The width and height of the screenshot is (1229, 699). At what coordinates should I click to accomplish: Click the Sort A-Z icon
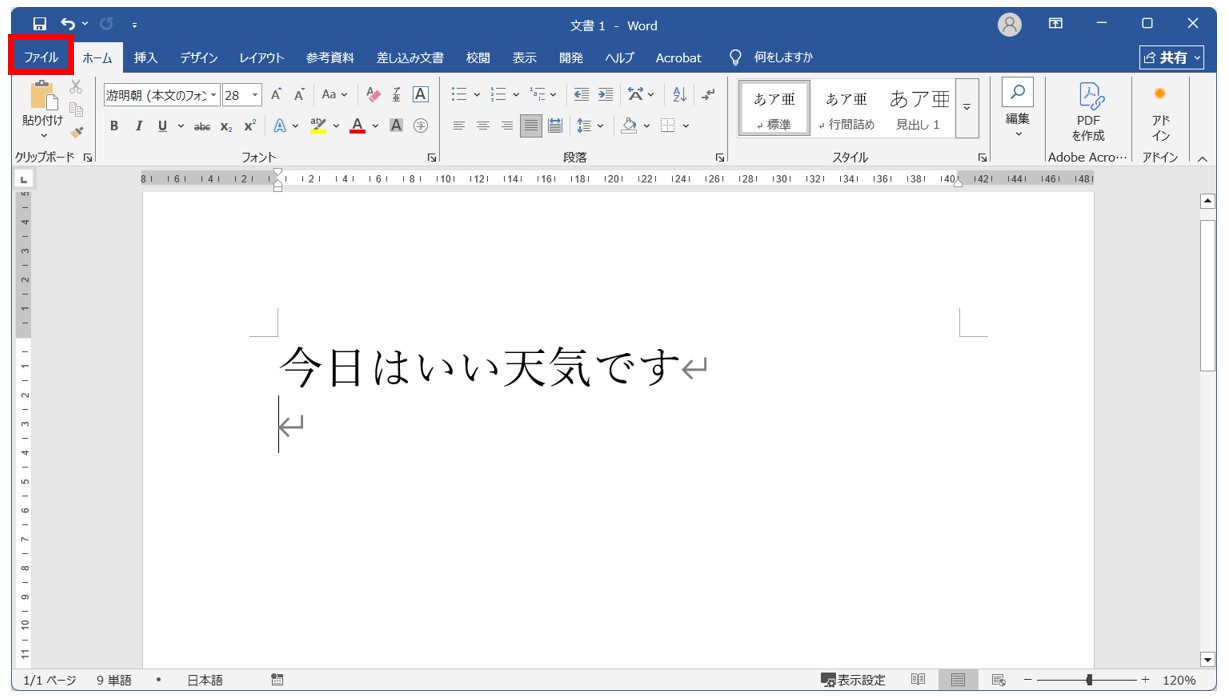pos(680,95)
